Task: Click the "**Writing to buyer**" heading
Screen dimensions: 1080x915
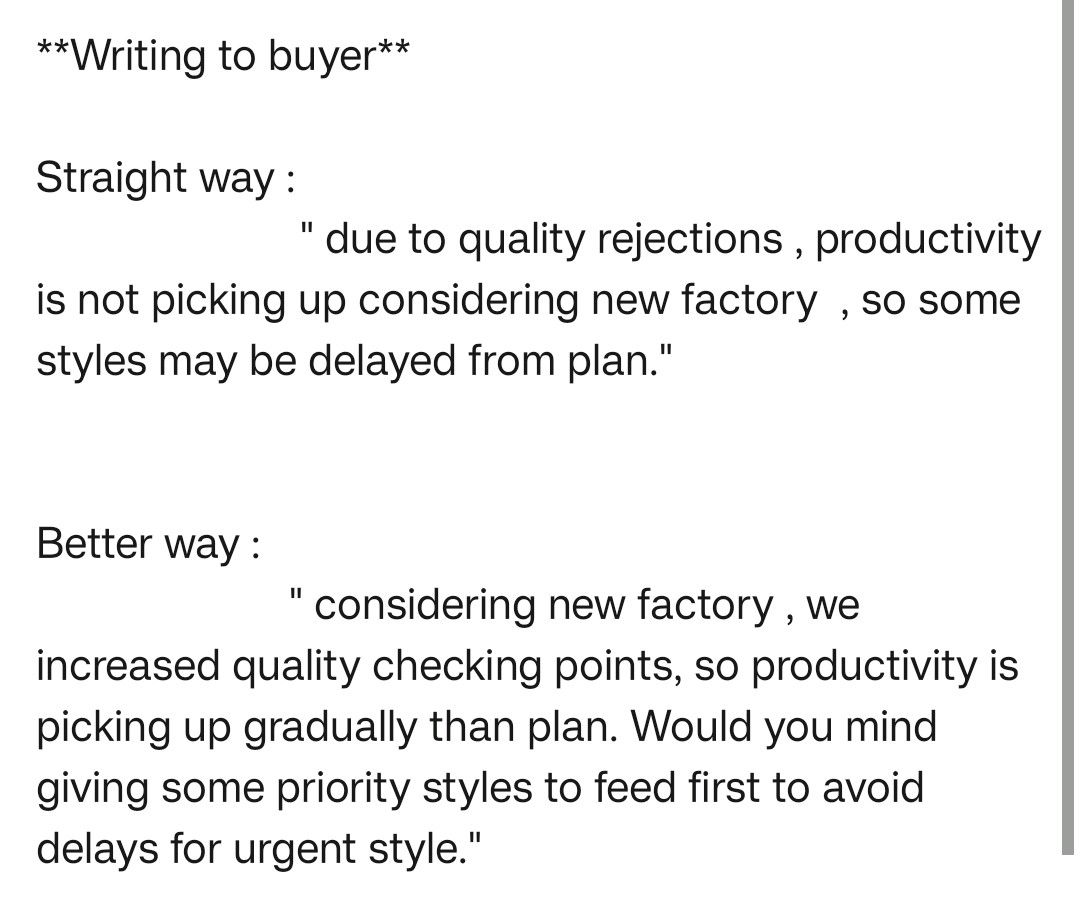Action: tap(222, 56)
